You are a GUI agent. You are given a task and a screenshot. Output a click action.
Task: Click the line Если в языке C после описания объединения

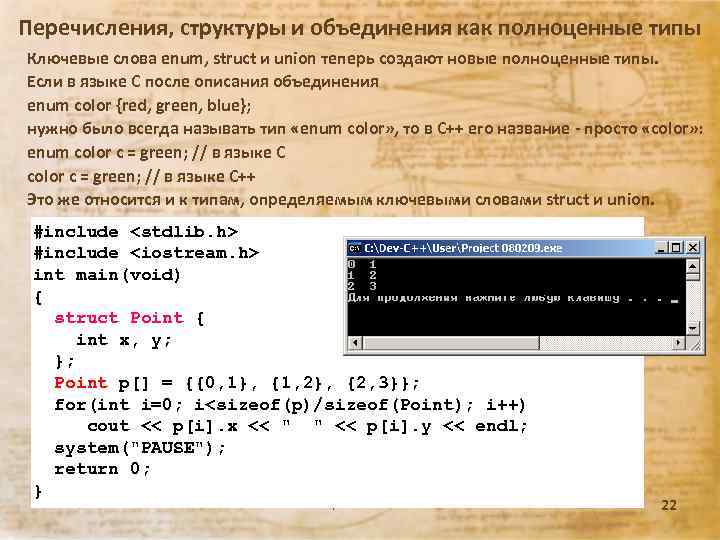pyautogui.click(x=202, y=82)
